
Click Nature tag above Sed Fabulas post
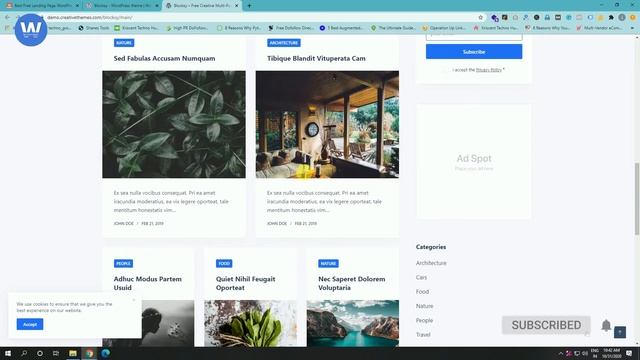124,43
